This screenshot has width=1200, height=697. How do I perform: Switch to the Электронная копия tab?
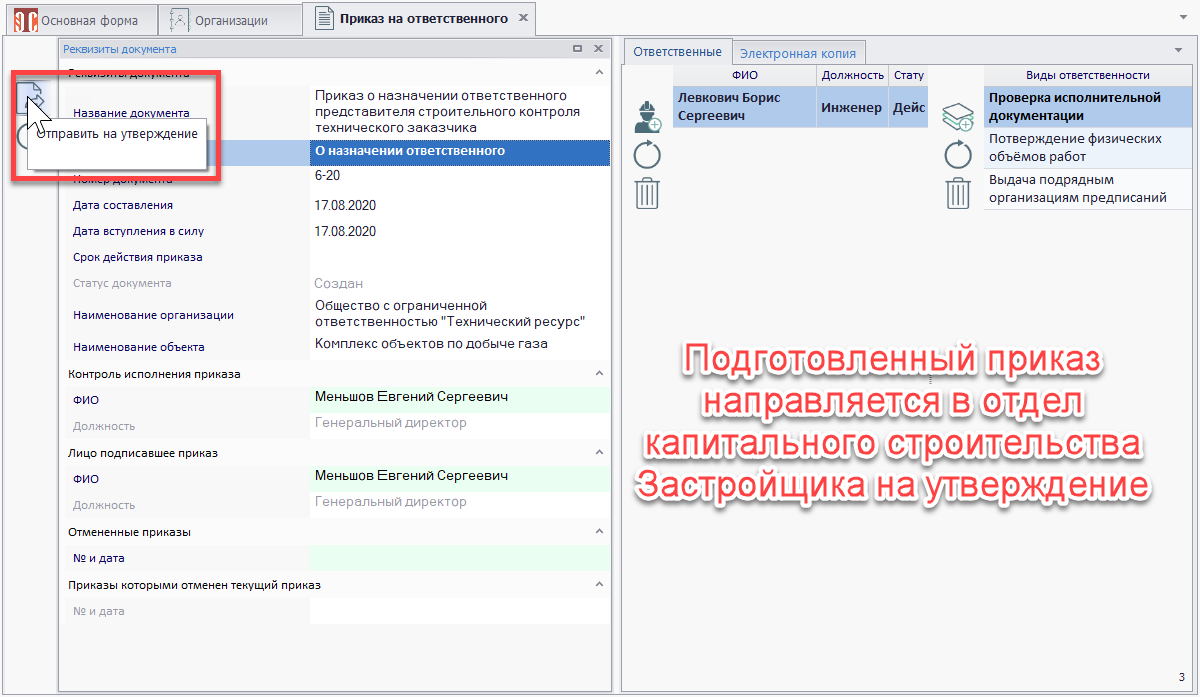click(797, 53)
